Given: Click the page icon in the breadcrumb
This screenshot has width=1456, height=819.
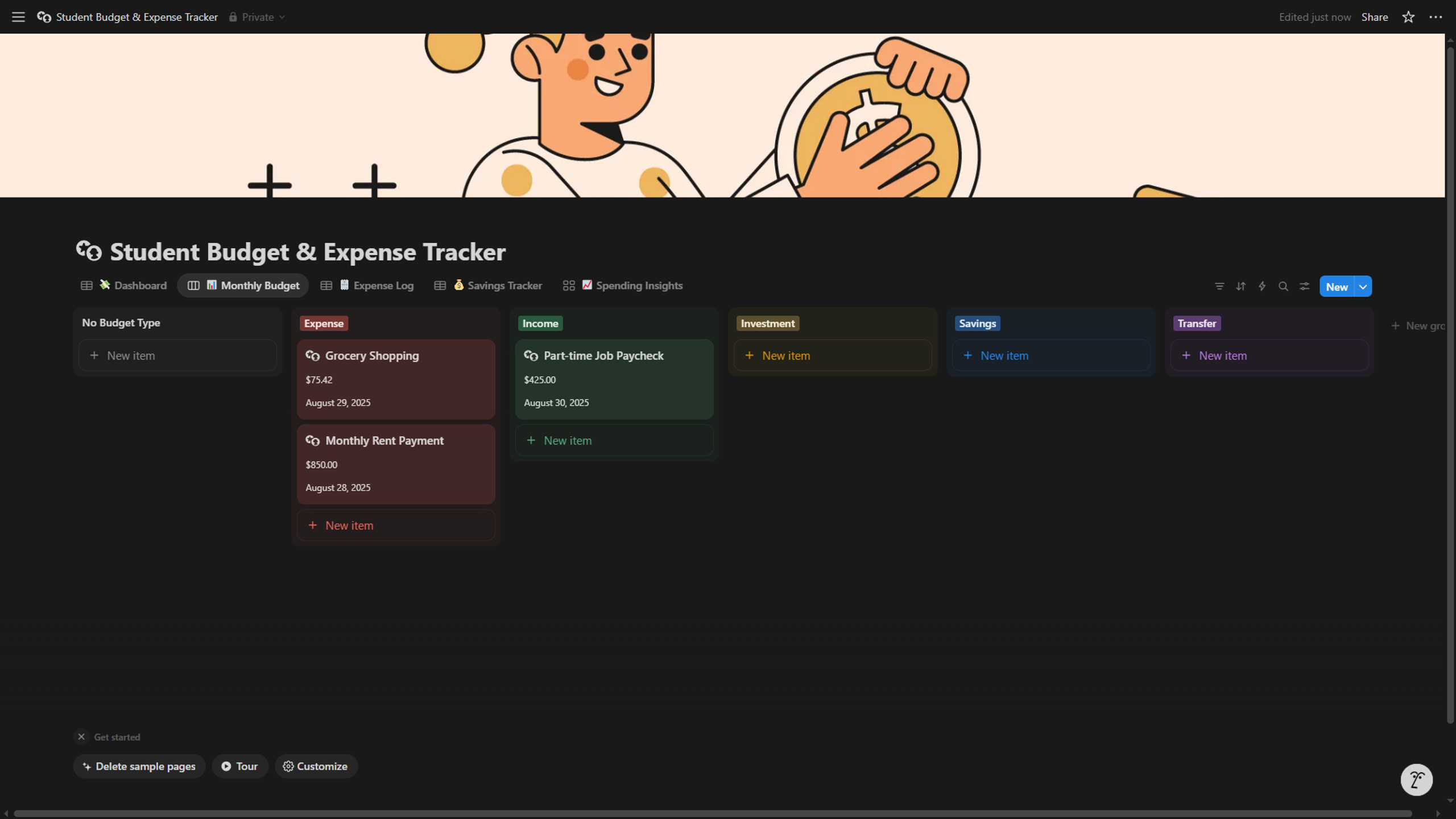Looking at the screenshot, I should (44, 17).
